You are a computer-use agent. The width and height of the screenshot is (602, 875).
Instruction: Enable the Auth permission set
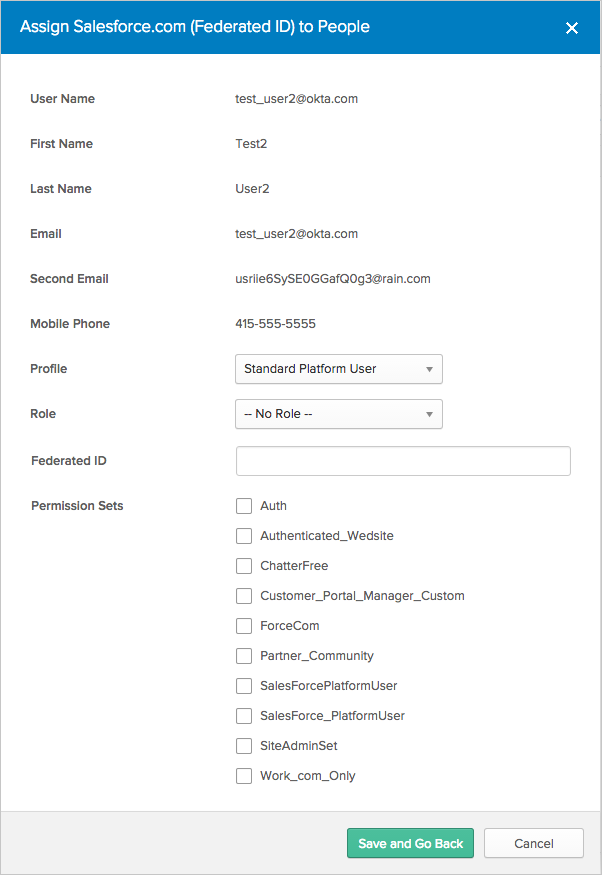(x=244, y=506)
